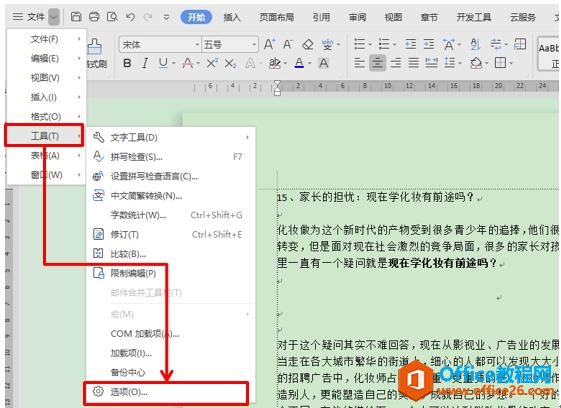Screen dimensions: 561x408
Task: Toggle Subscript formatting
Action: click(230, 64)
